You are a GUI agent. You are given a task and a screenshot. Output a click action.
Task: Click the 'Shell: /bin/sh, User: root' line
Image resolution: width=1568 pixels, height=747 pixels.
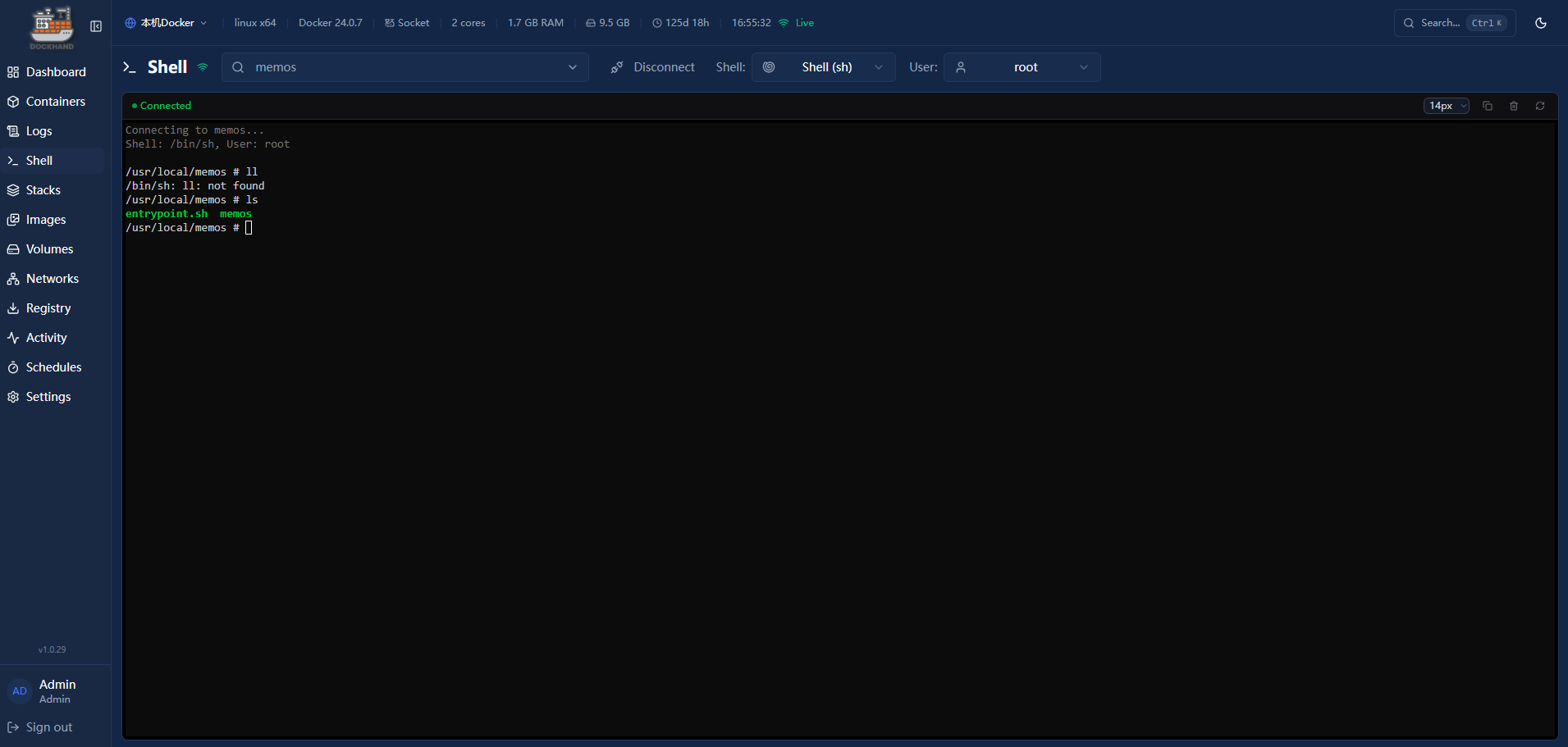[x=208, y=144]
